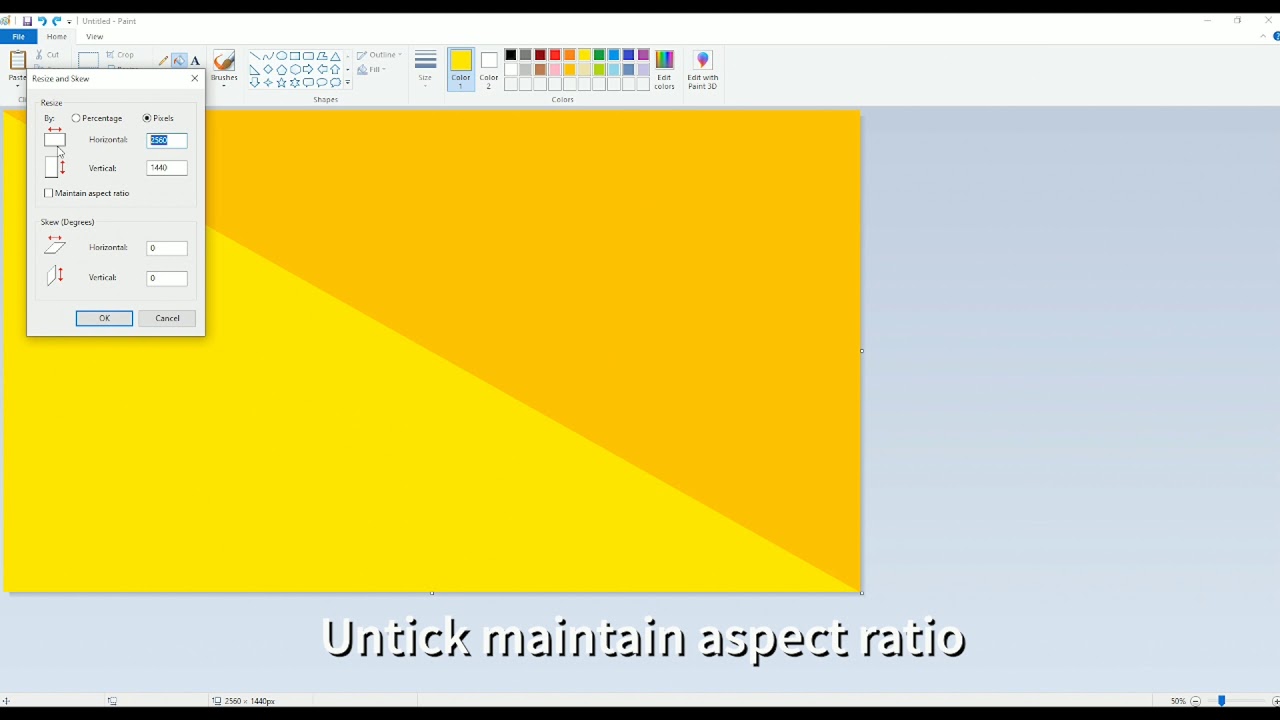
Task: Choose the Rounded rectangle shape
Action: coord(309,56)
